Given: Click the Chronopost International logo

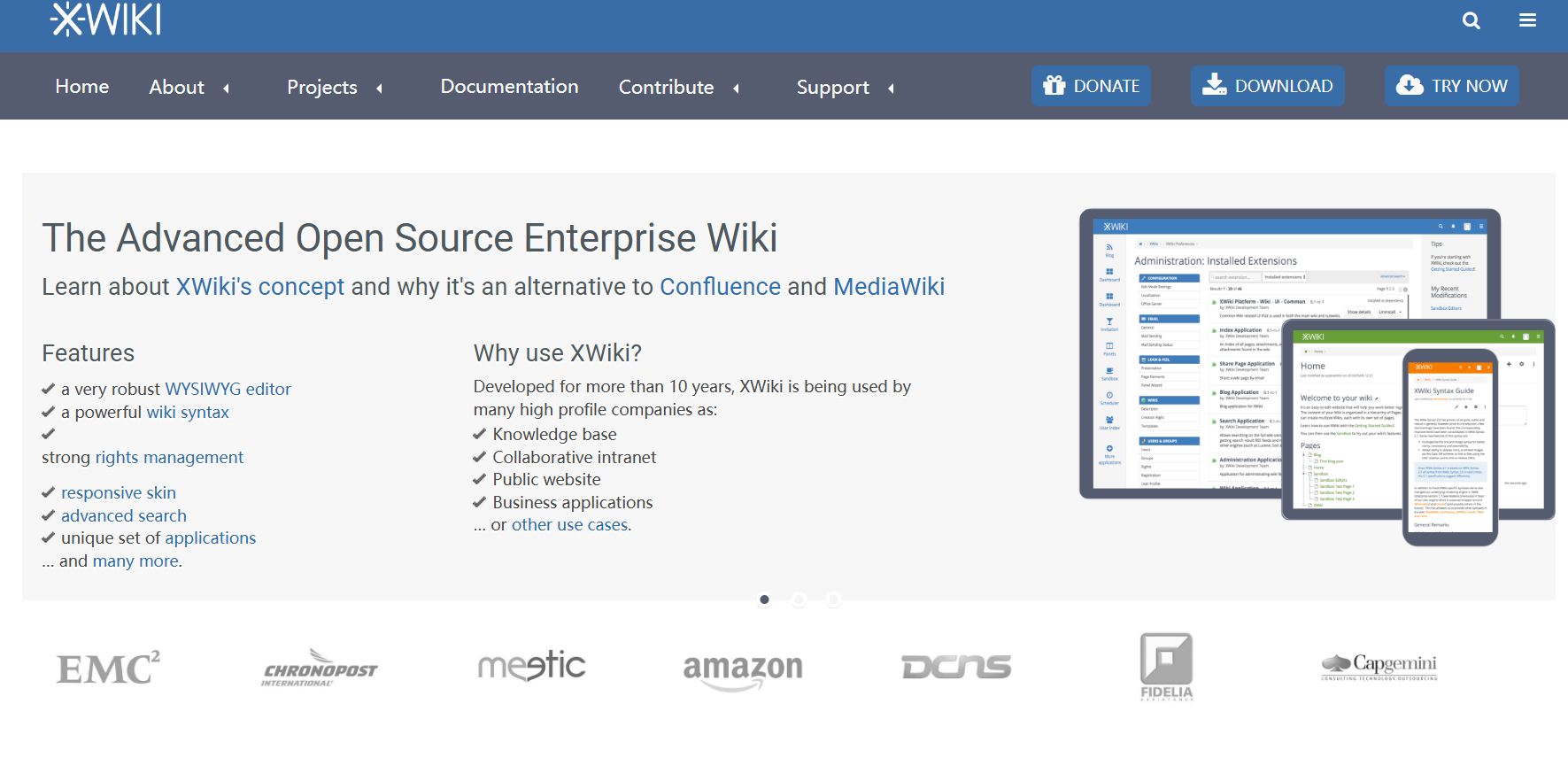Looking at the screenshot, I should [x=320, y=669].
